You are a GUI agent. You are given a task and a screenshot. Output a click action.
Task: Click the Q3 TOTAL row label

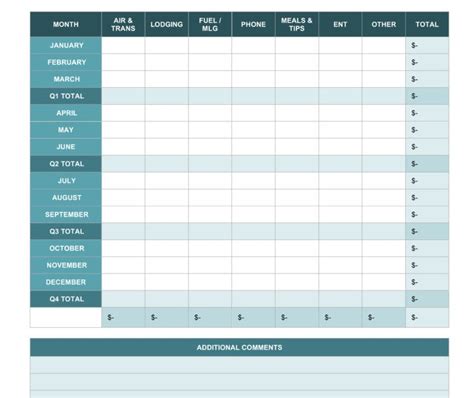pos(66,232)
